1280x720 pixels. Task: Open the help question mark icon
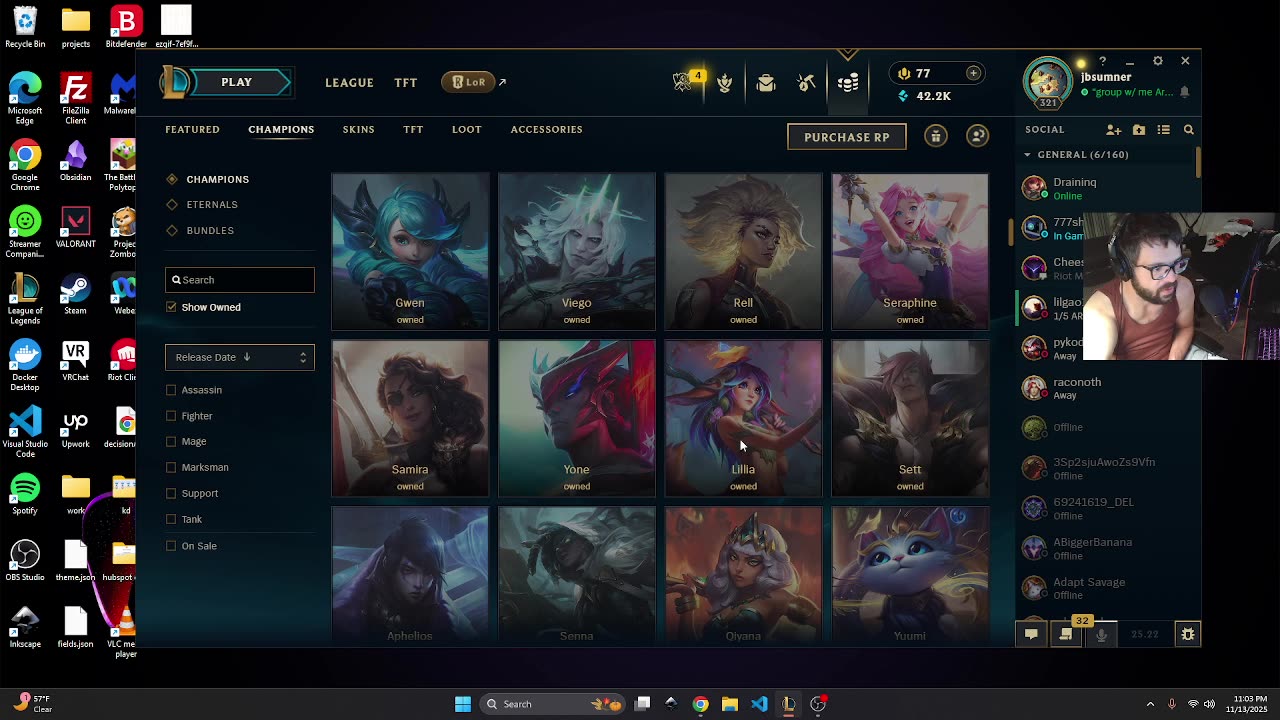(1103, 61)
